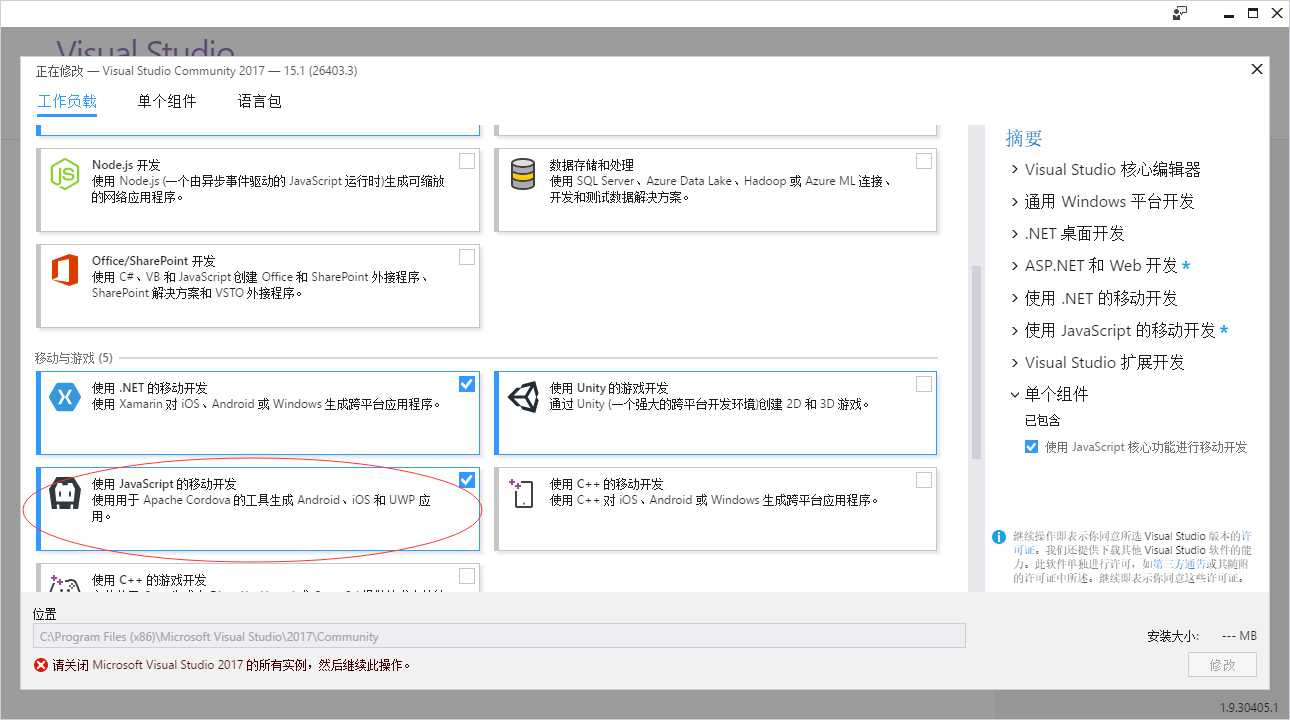Click the Unity cube icon
The width and height of the screenshot is (1290, 720).
point(522,397)
